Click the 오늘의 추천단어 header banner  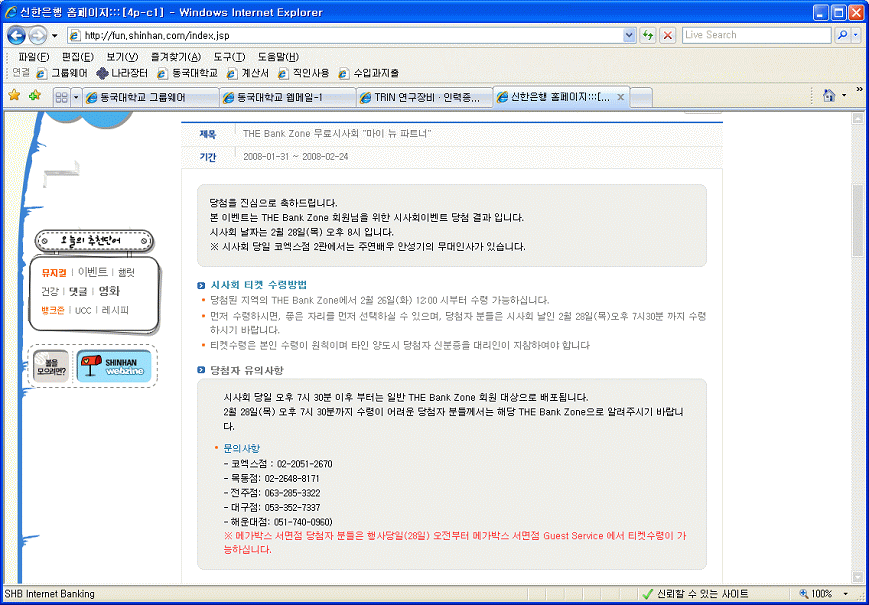[x=94, y=241]
